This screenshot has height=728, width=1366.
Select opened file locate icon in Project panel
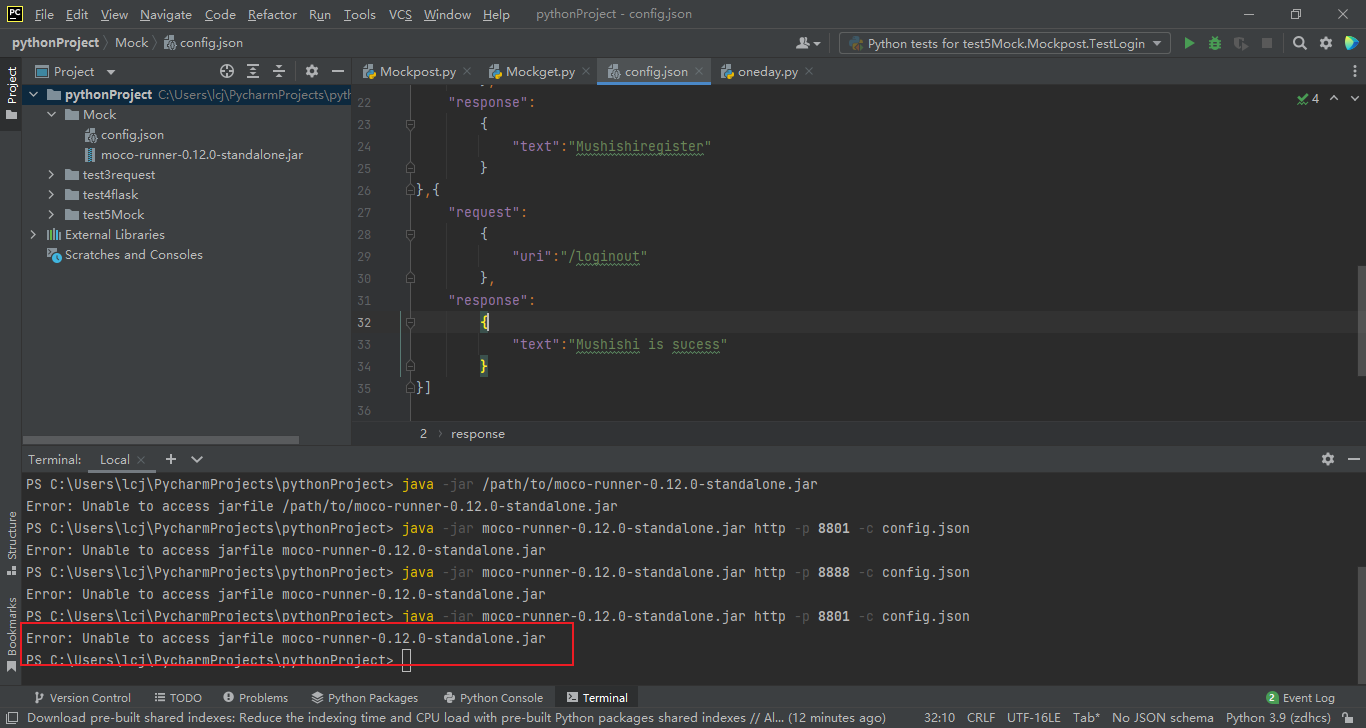(x=227, y=71)
